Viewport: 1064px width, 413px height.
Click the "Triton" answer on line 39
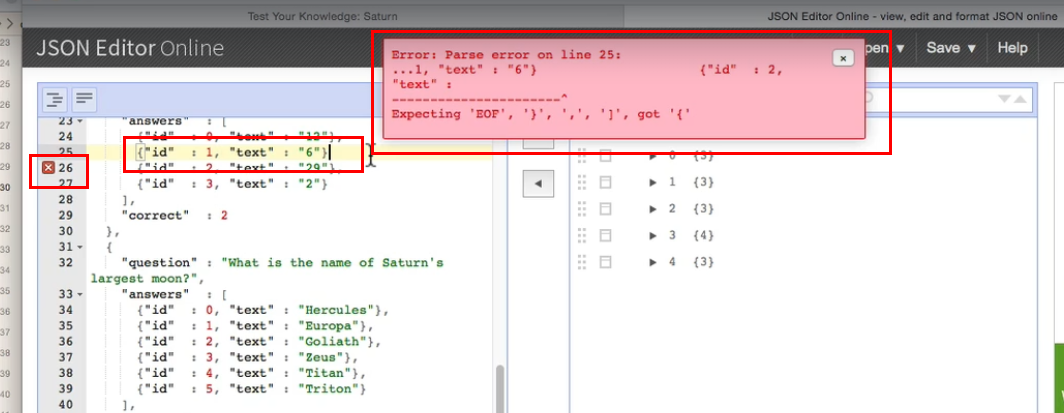point(330,389)
